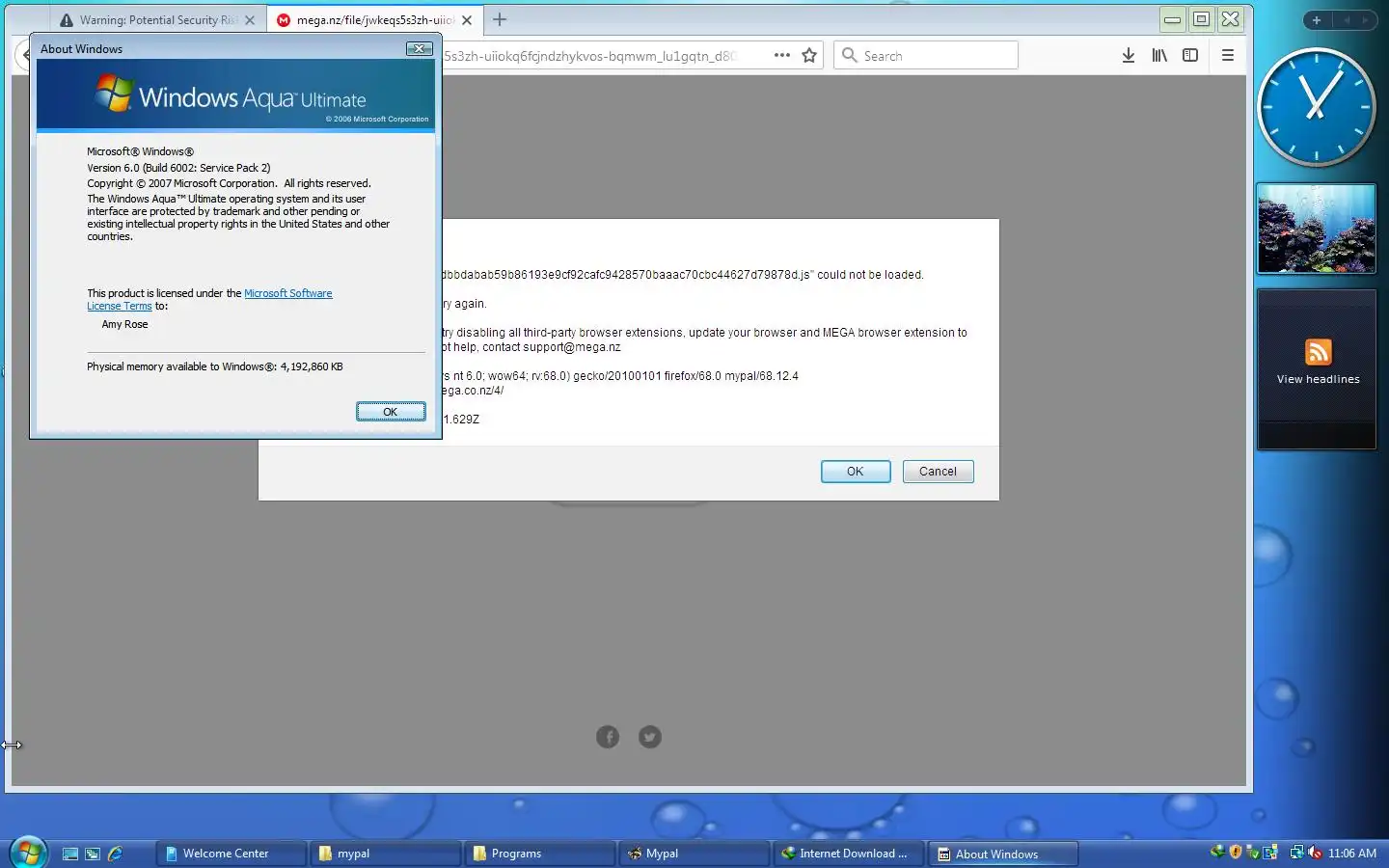Close the About Windows dialog with X
The image size is (1389, 868).
(x=419, y=48)
